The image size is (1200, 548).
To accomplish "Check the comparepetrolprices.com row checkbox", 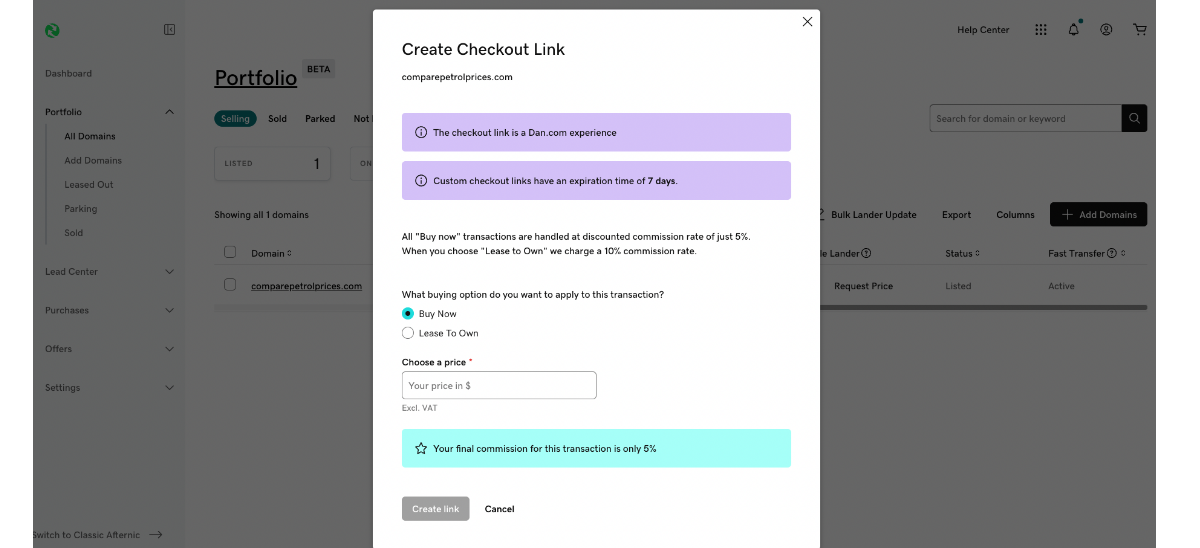I will pos(230,285).
